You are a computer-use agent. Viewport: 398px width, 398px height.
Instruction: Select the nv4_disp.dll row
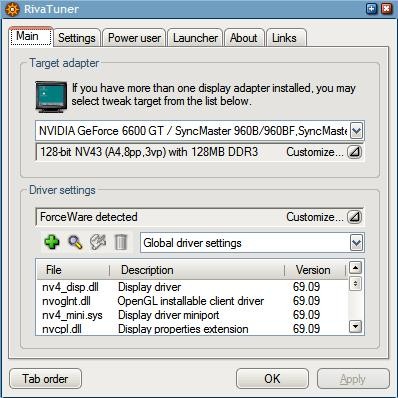[x=192, y=287]
